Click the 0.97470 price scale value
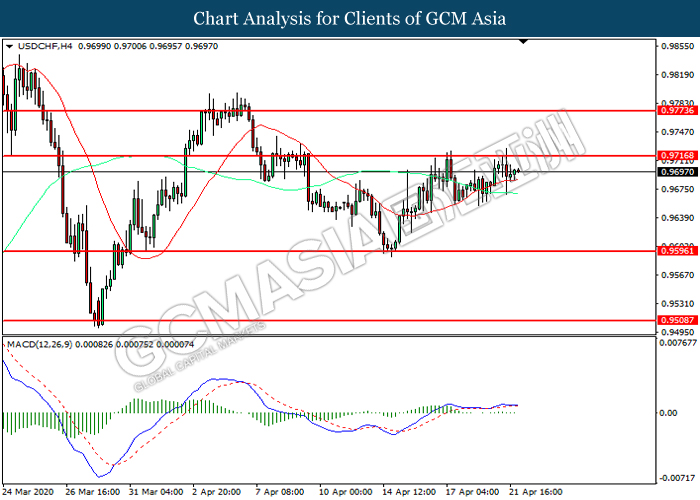 point(678,132)
